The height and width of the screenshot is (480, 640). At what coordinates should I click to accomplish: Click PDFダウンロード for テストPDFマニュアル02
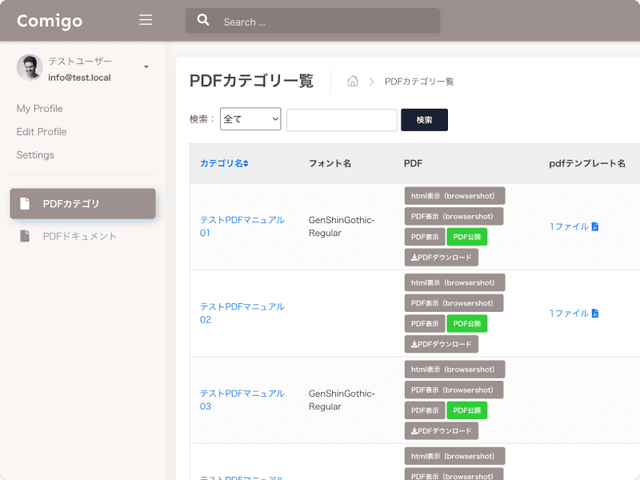pos(441,344)
